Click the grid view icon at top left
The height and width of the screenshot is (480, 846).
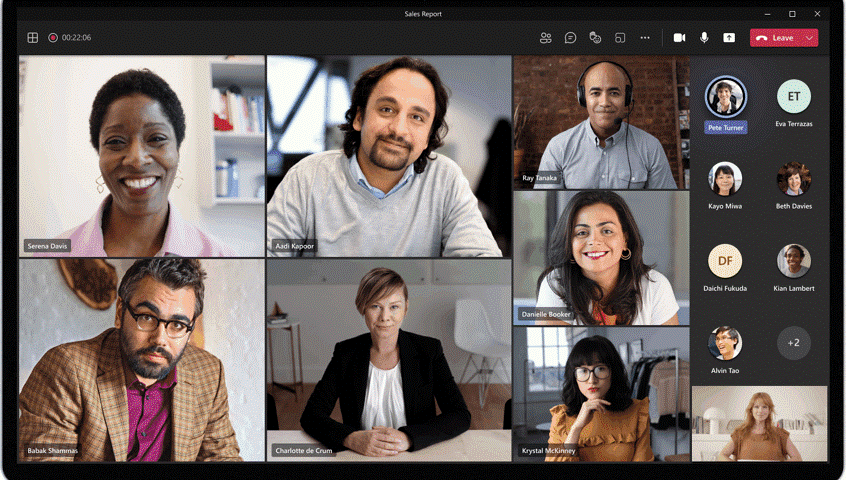click(33, 38)
